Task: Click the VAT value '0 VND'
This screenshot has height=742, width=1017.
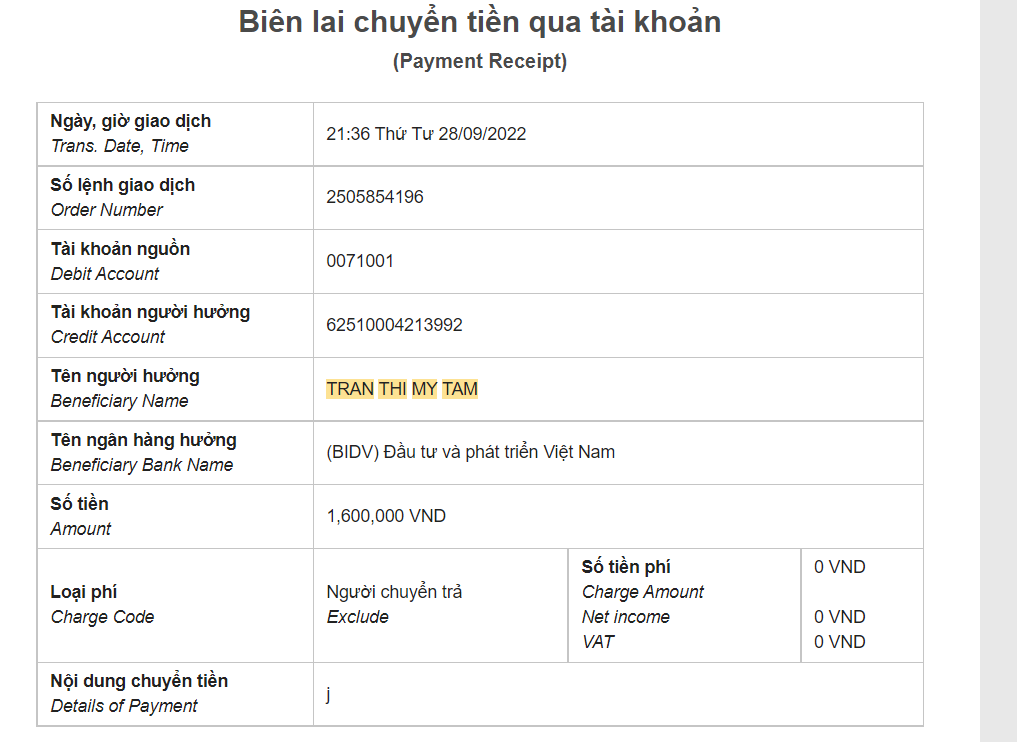Action: 839,642
